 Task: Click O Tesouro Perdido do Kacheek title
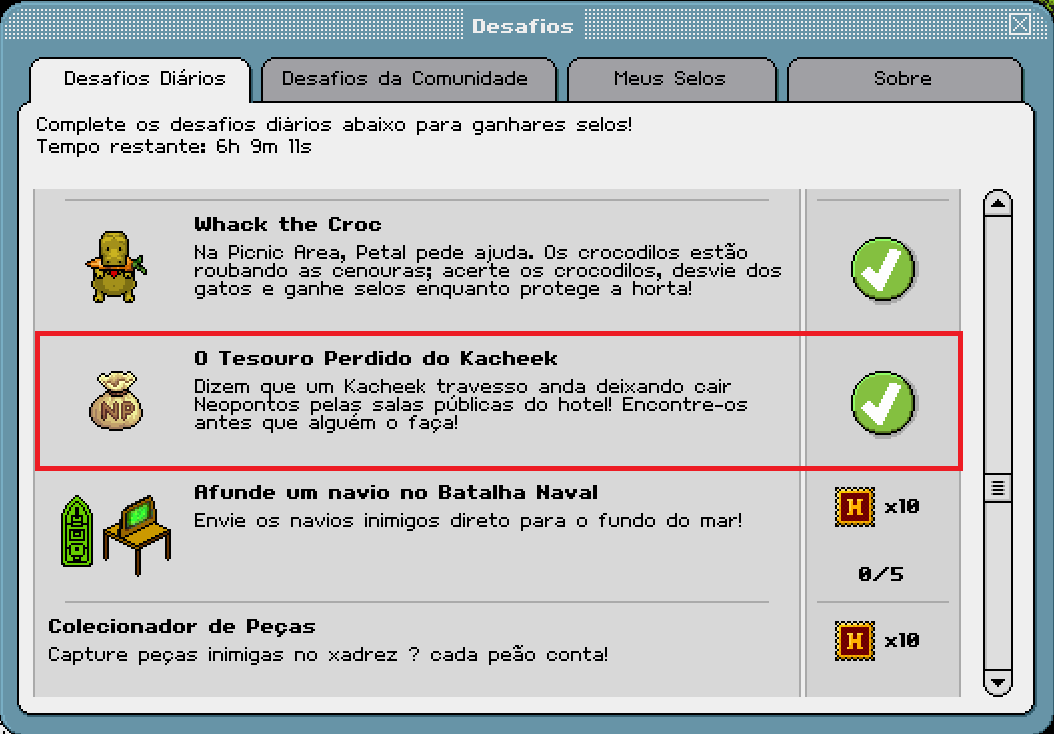coord(376,358)
